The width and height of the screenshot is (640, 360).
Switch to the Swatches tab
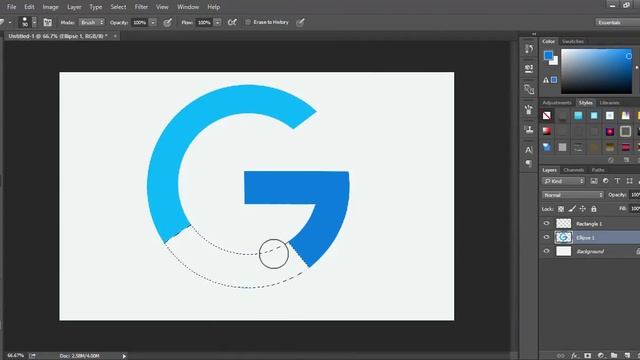(x=573, y=41)
